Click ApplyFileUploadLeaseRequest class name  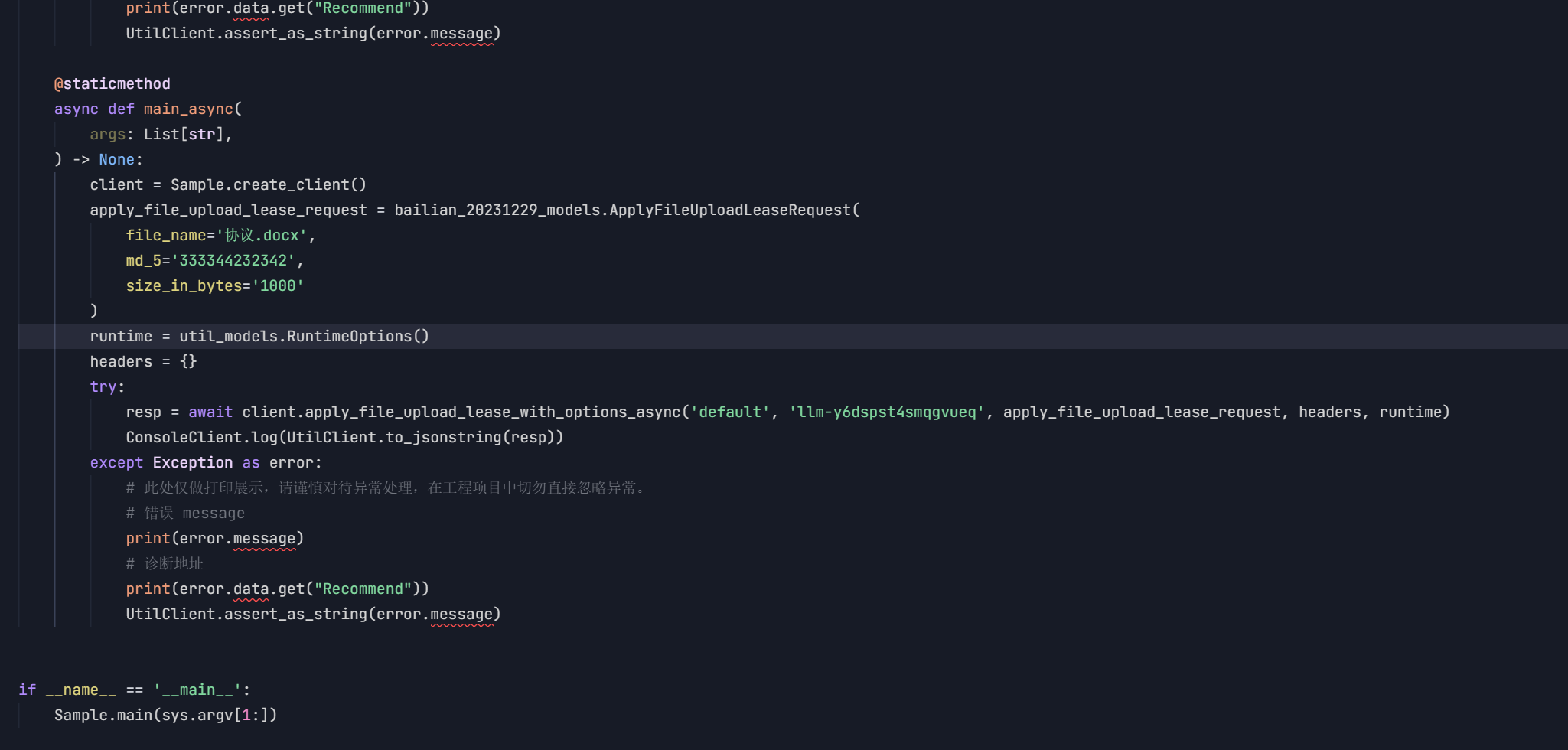(x=730, y=210)
